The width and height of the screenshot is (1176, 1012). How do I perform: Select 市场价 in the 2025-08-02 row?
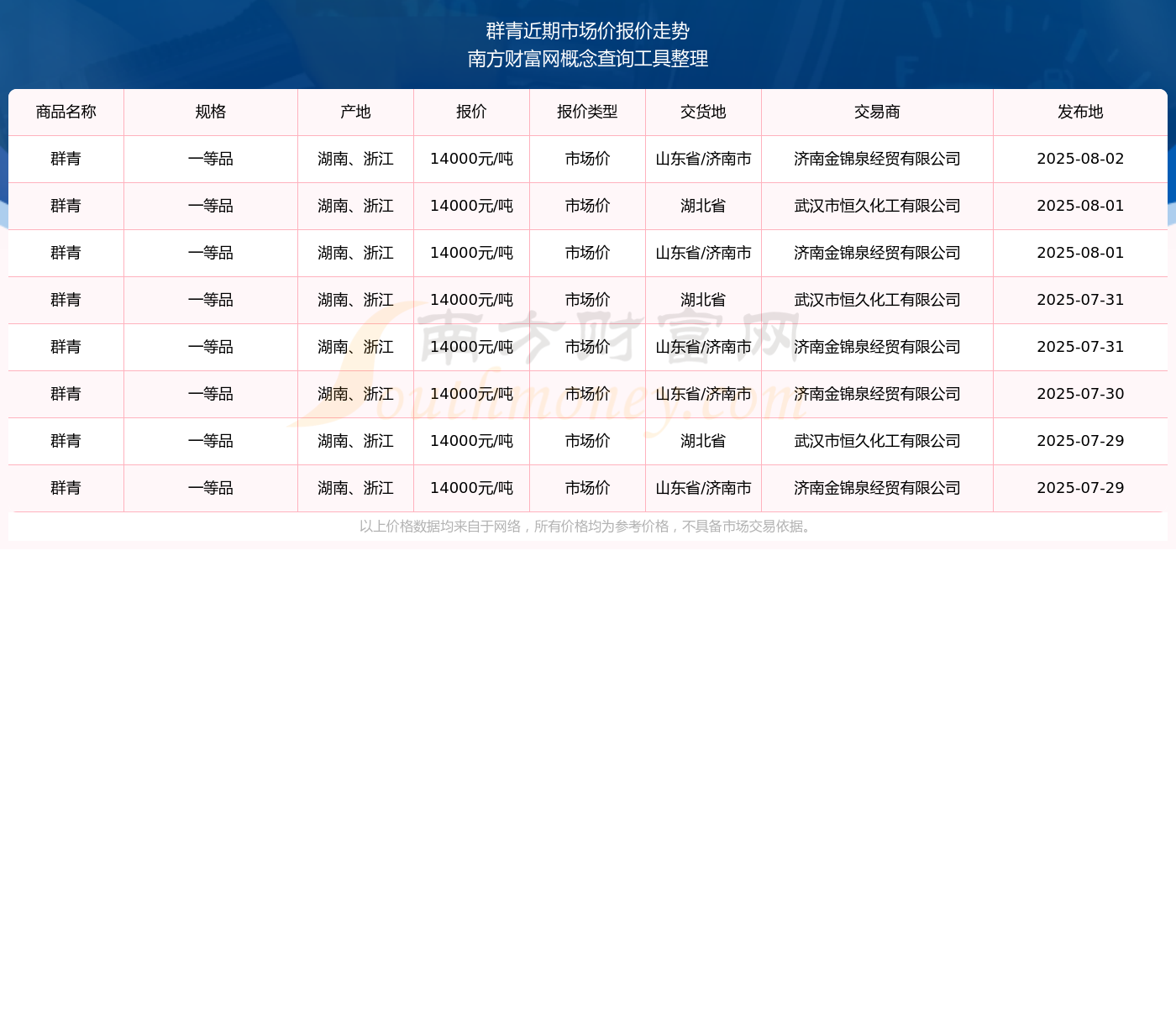click(588, 159)
